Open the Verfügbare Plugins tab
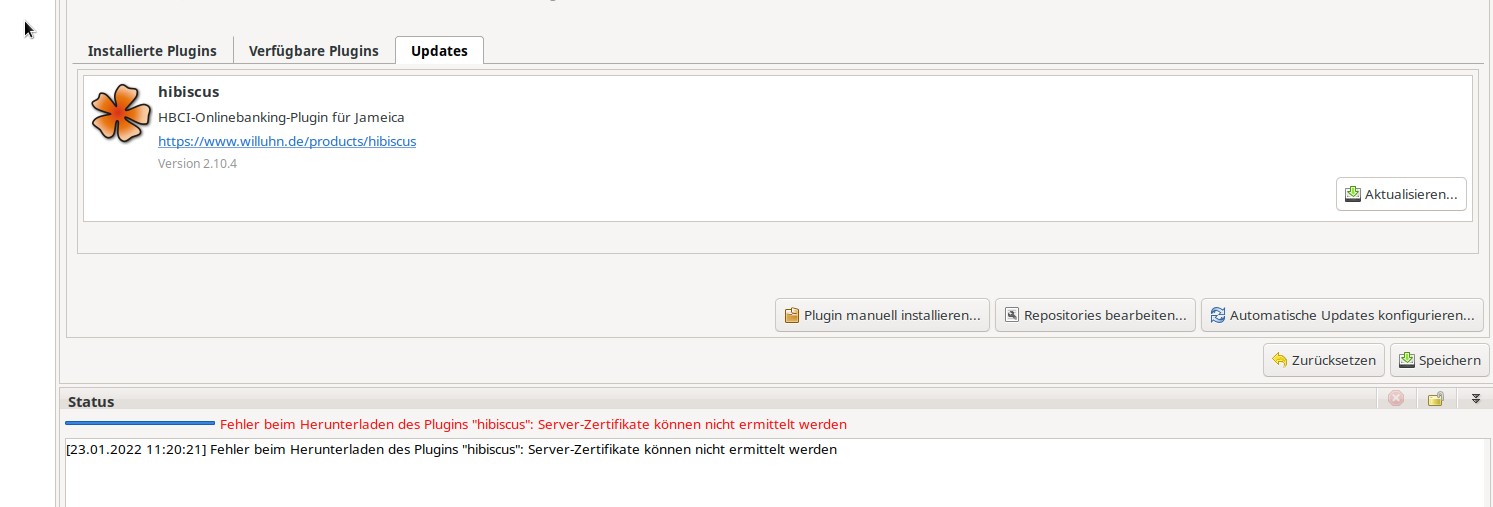The image size is (1493, 507). 313,51
